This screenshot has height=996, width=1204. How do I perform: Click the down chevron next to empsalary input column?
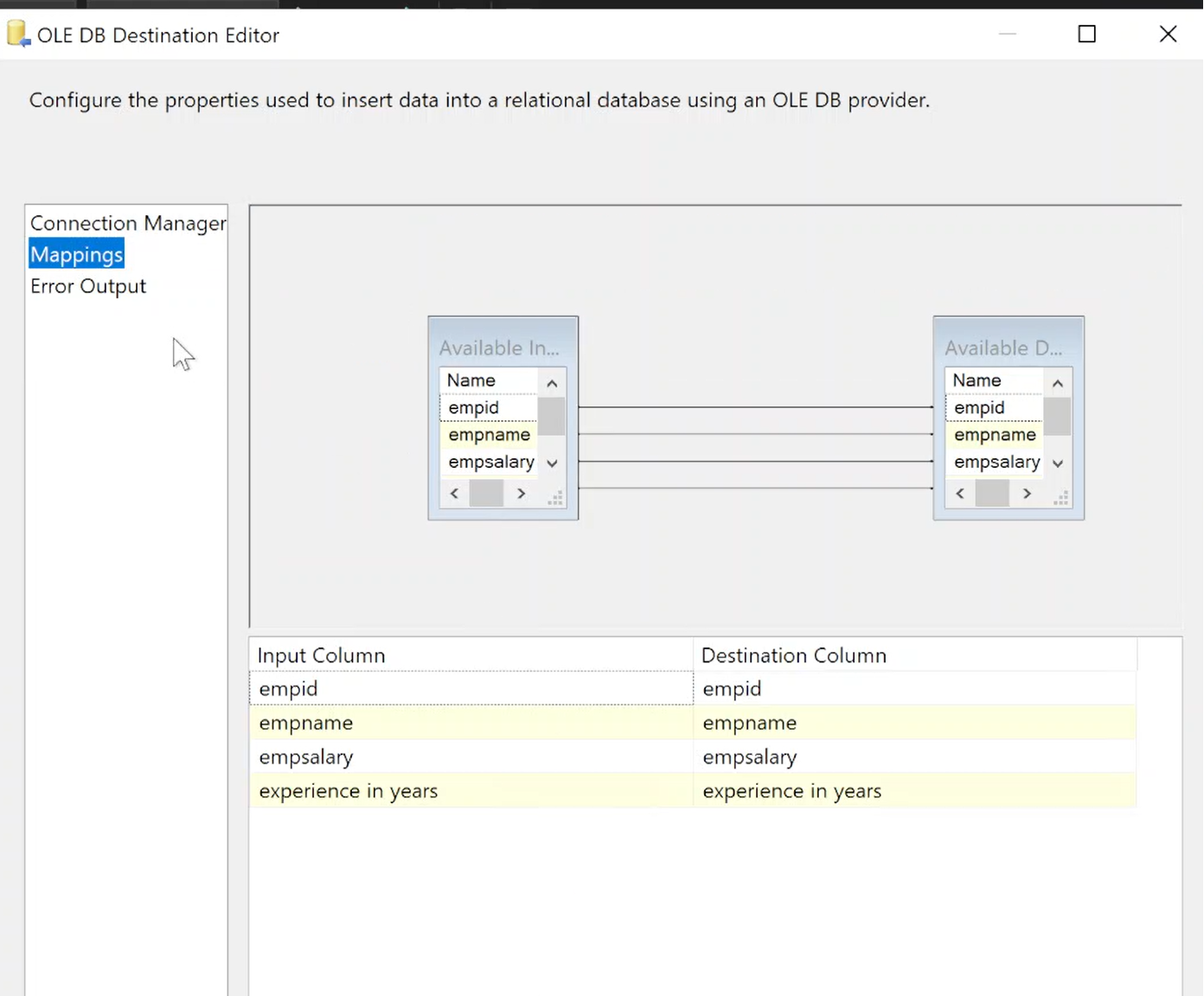552,463
